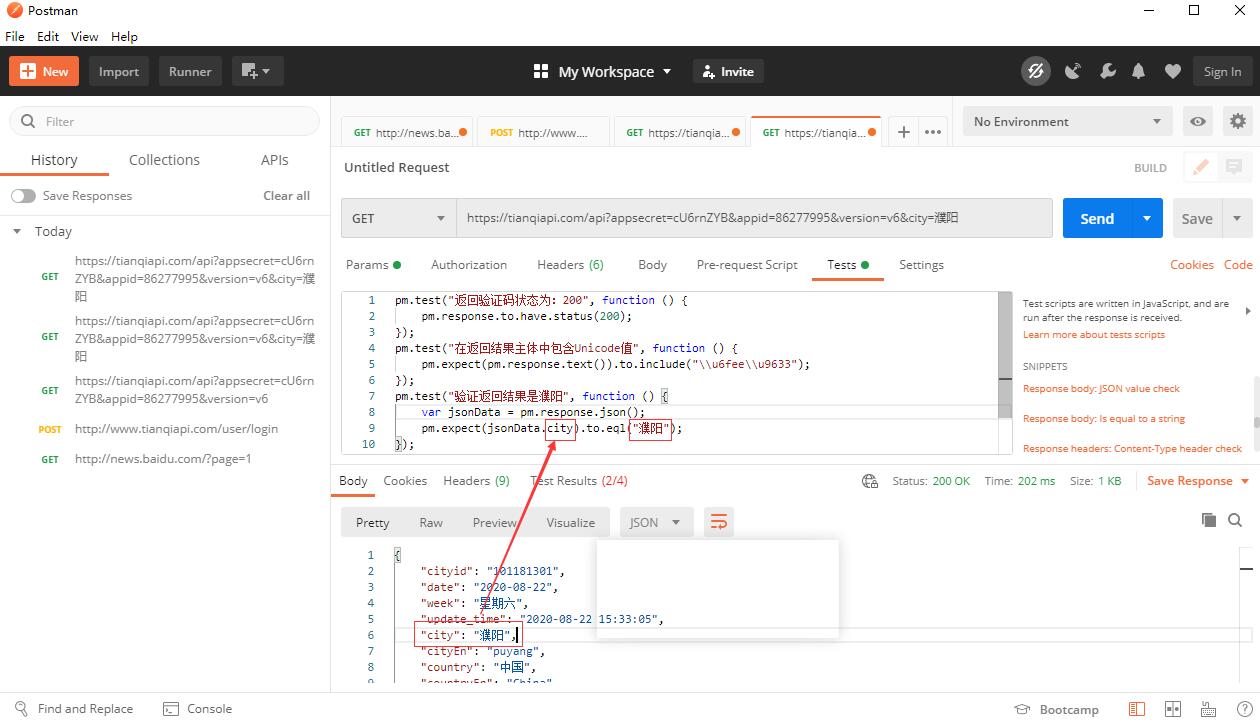Viewport: 1260px width, 725px height.
Task: Switch to the Collections tab
Action: 164,160
